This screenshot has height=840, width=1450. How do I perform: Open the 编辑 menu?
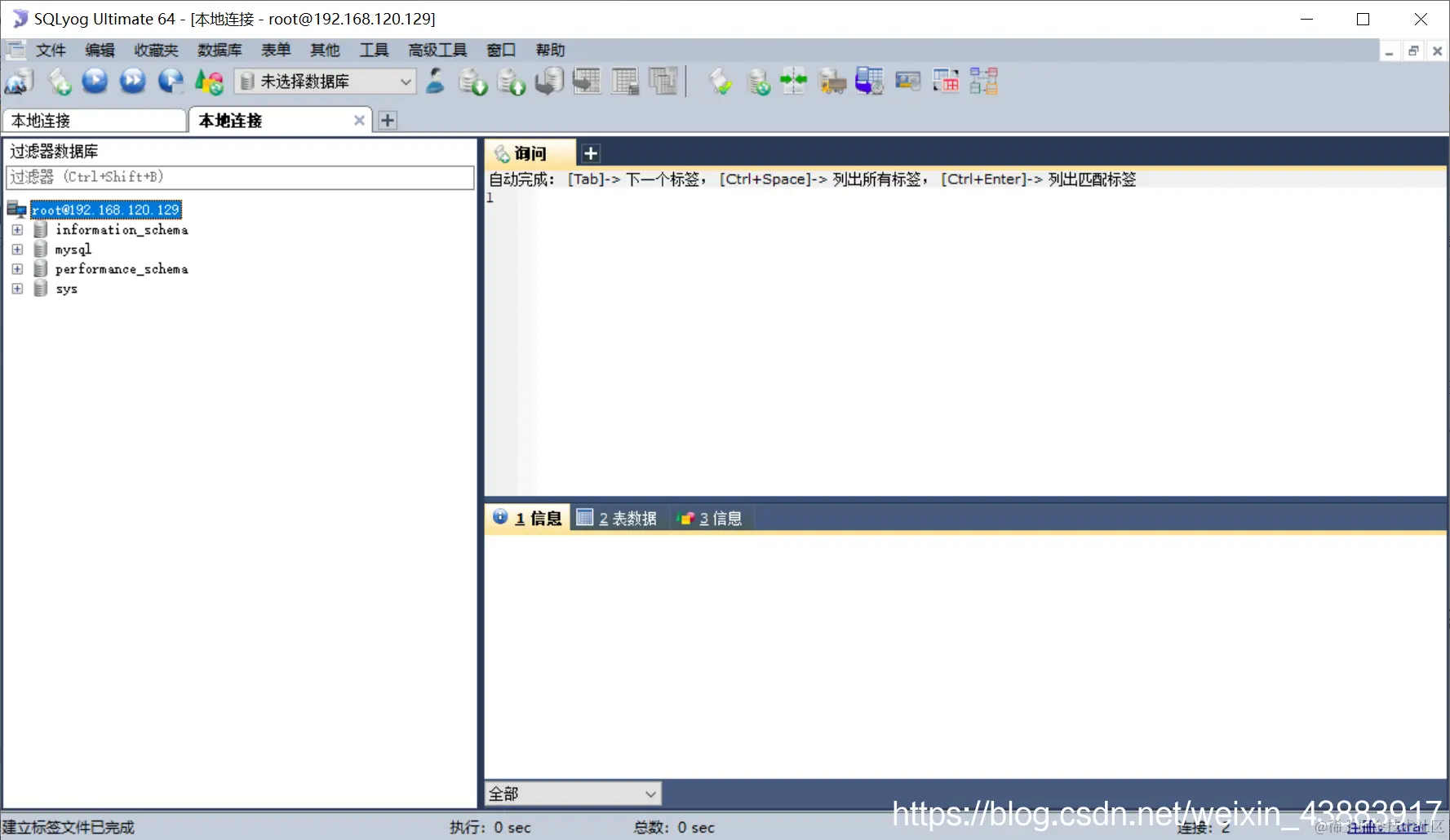[100, 51]
